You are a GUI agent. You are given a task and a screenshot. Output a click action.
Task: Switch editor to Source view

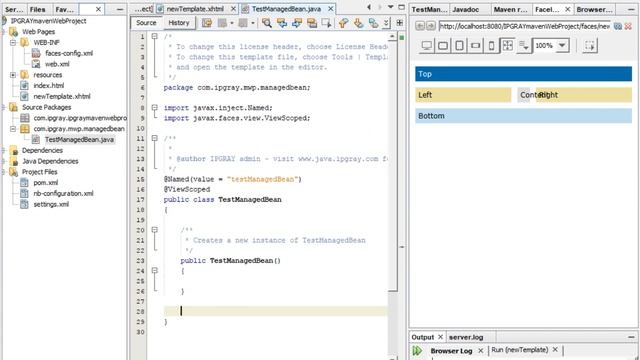[x=146, y=23]
